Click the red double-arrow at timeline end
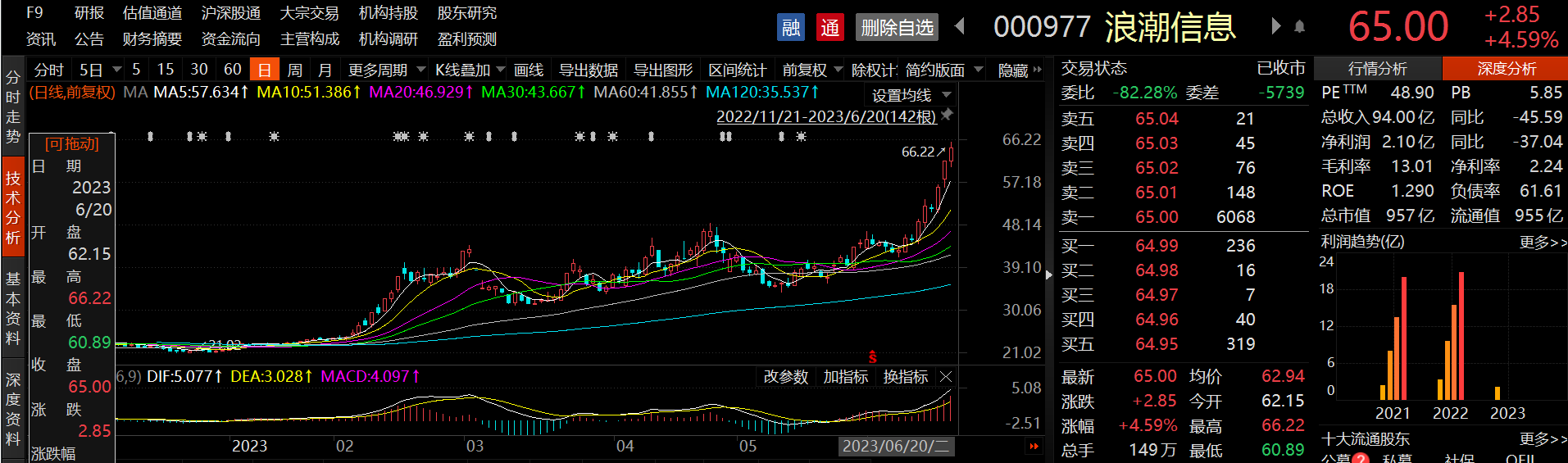The image size is (1568, 463). tap(1034, 446)
